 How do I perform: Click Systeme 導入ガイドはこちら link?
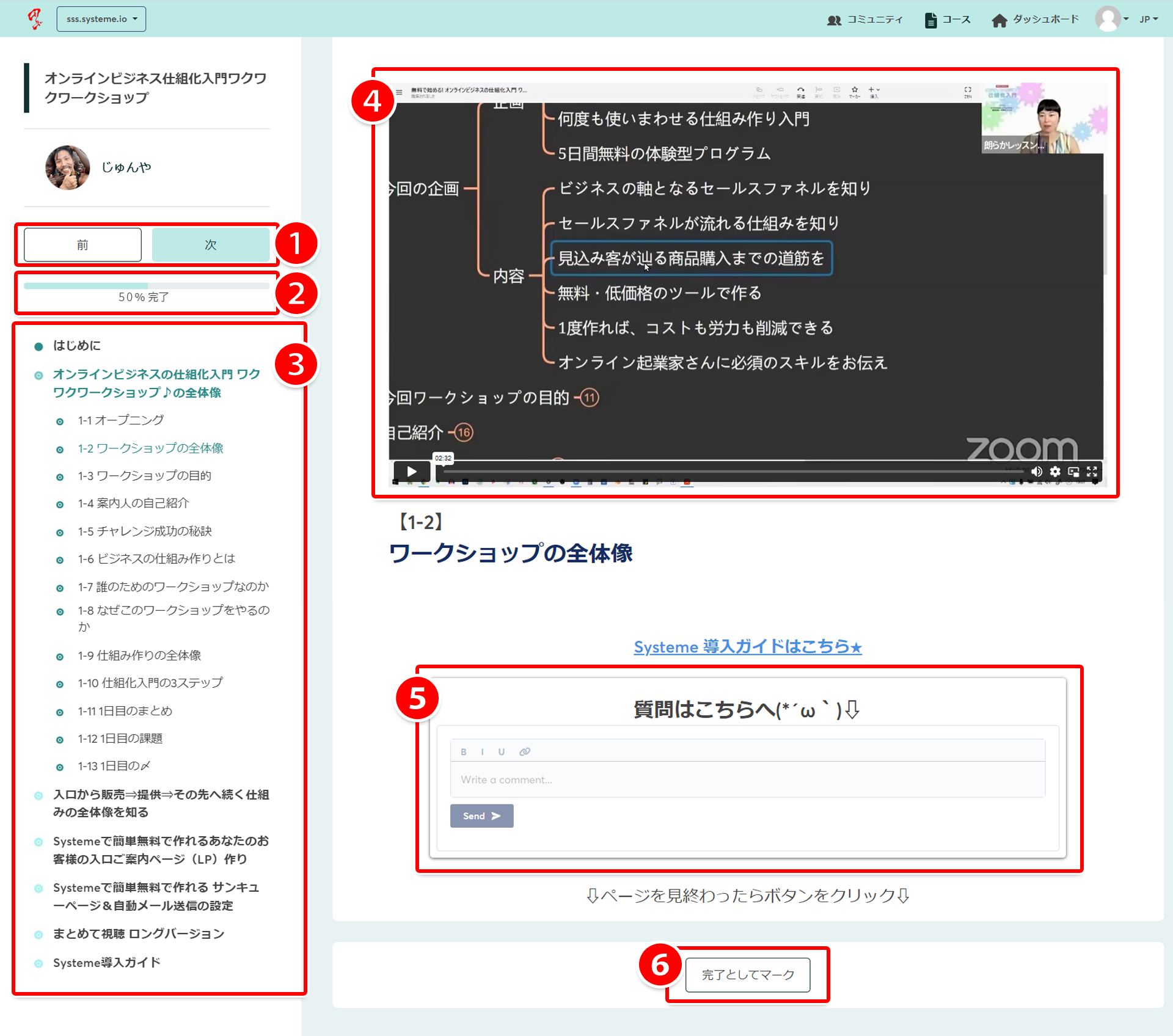[x=747, y=646]
